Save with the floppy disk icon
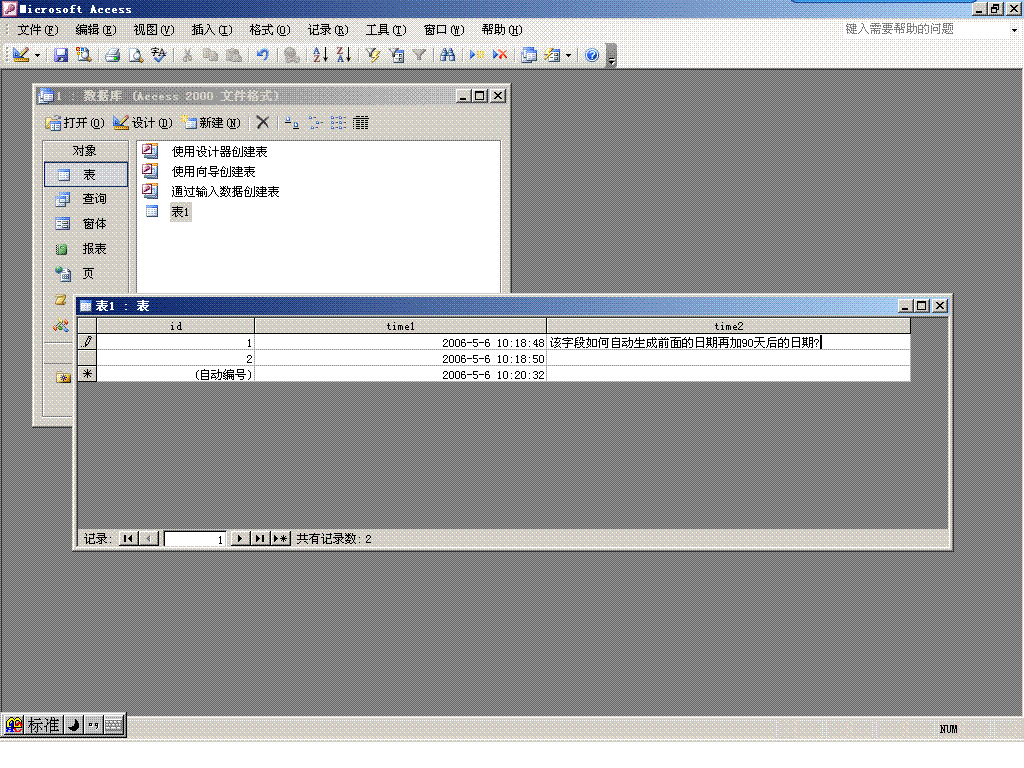The image size is (1024, 768). 61,56
